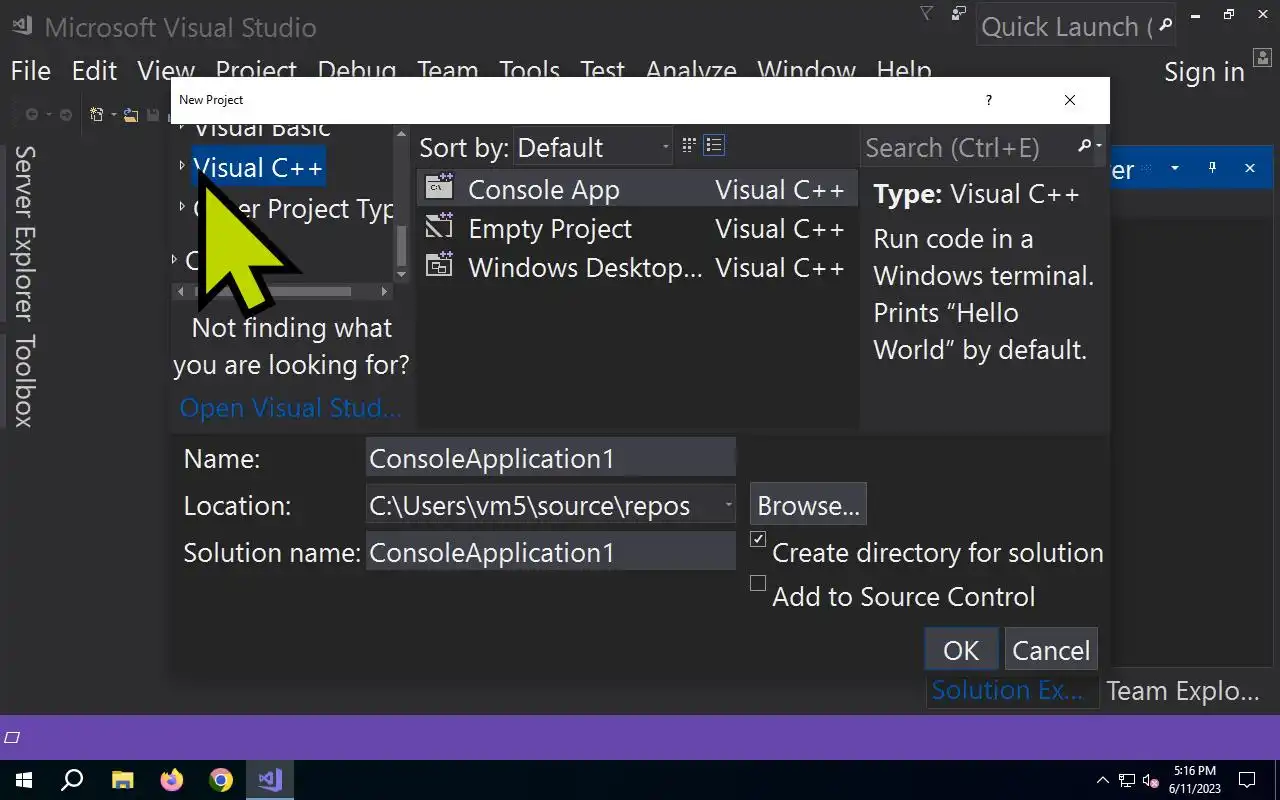Screen dimensions: 1280x800
Task: Toggle auto-hide pin on the docked panel
Action: (1213, 168)
